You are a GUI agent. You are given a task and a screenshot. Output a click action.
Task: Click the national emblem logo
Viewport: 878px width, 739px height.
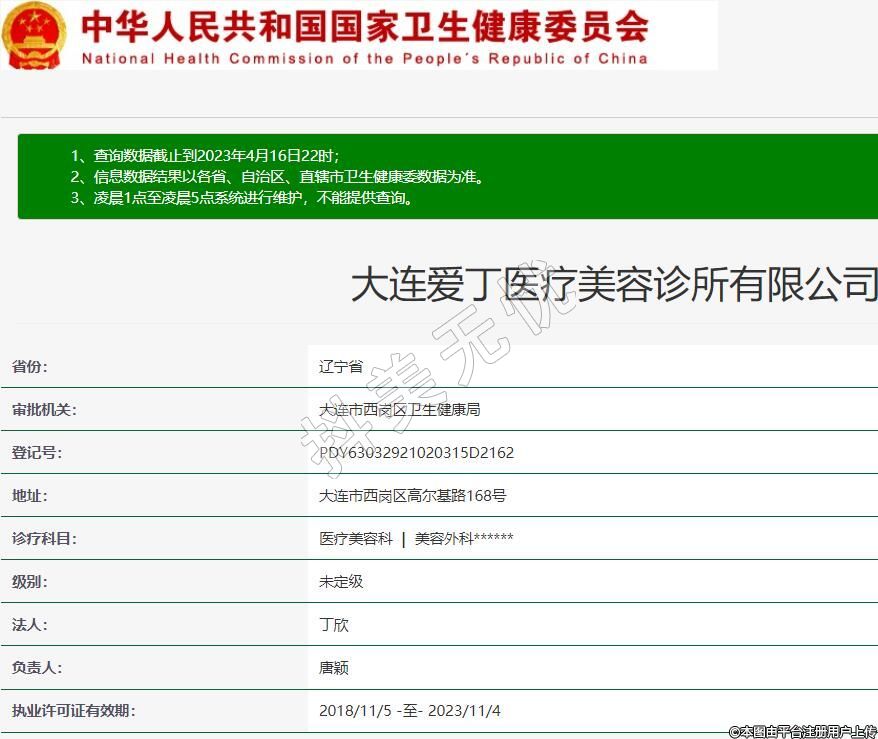coord(35,36)
